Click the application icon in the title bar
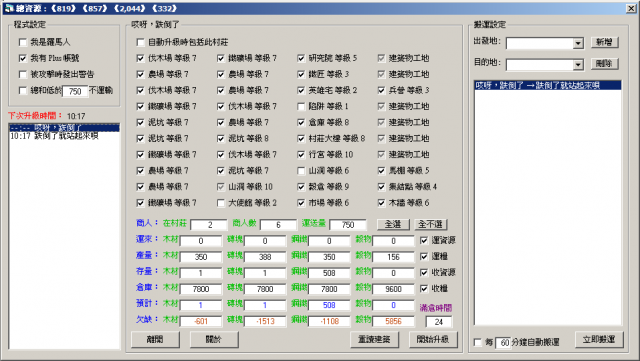640x361 pixels. tap(9, 8)
